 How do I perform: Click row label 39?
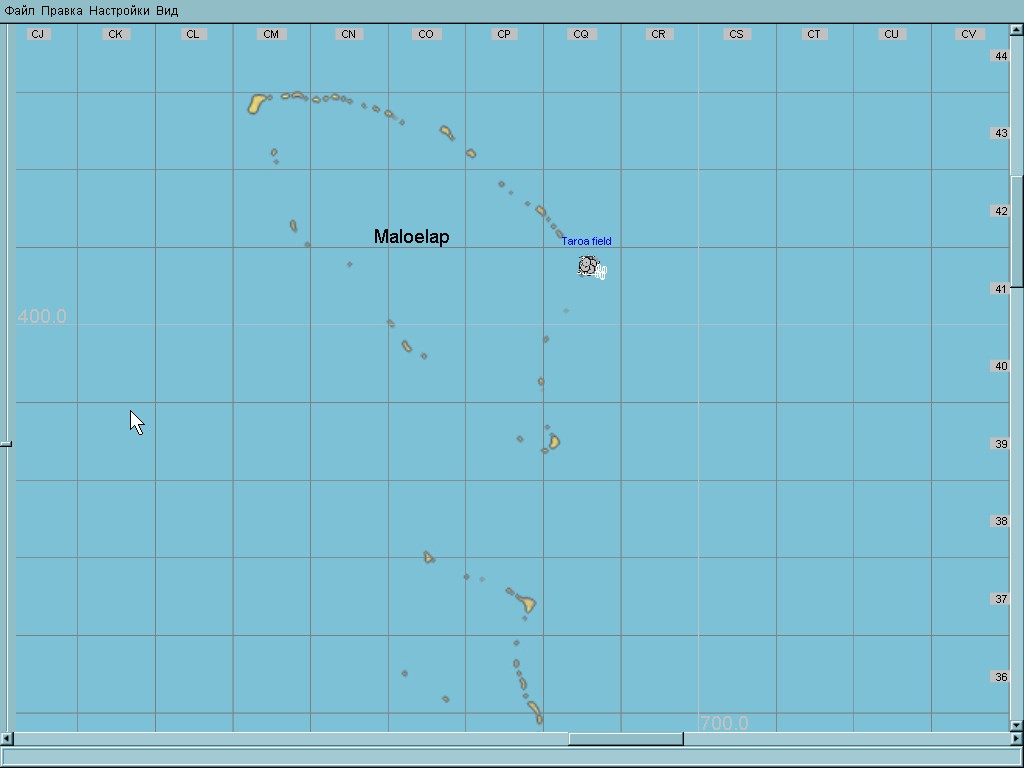(x=1000, y=444)
